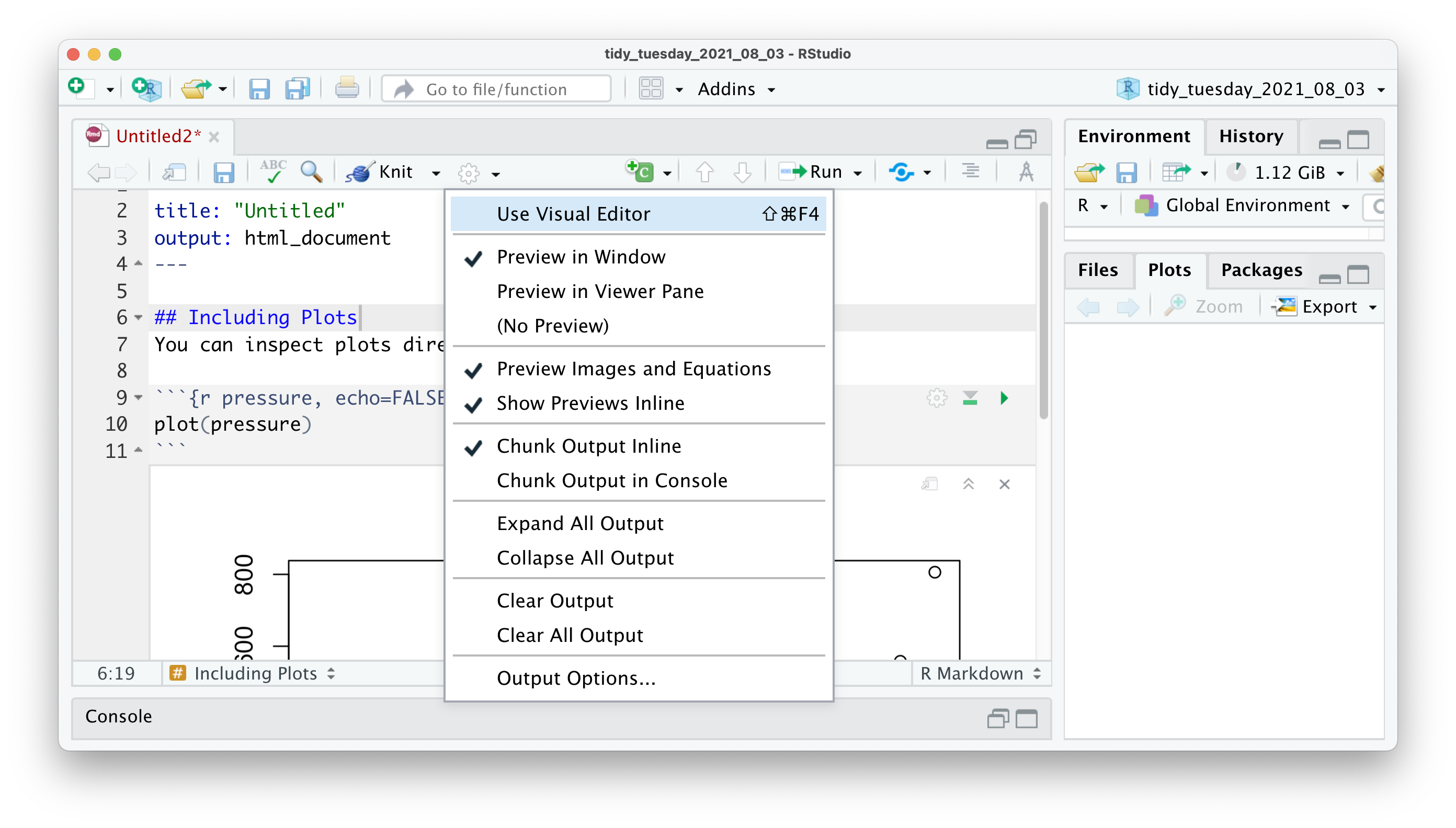Open the Run dropdown arrow
This screenshot has width=1456, height=828.
coord(858,173)
